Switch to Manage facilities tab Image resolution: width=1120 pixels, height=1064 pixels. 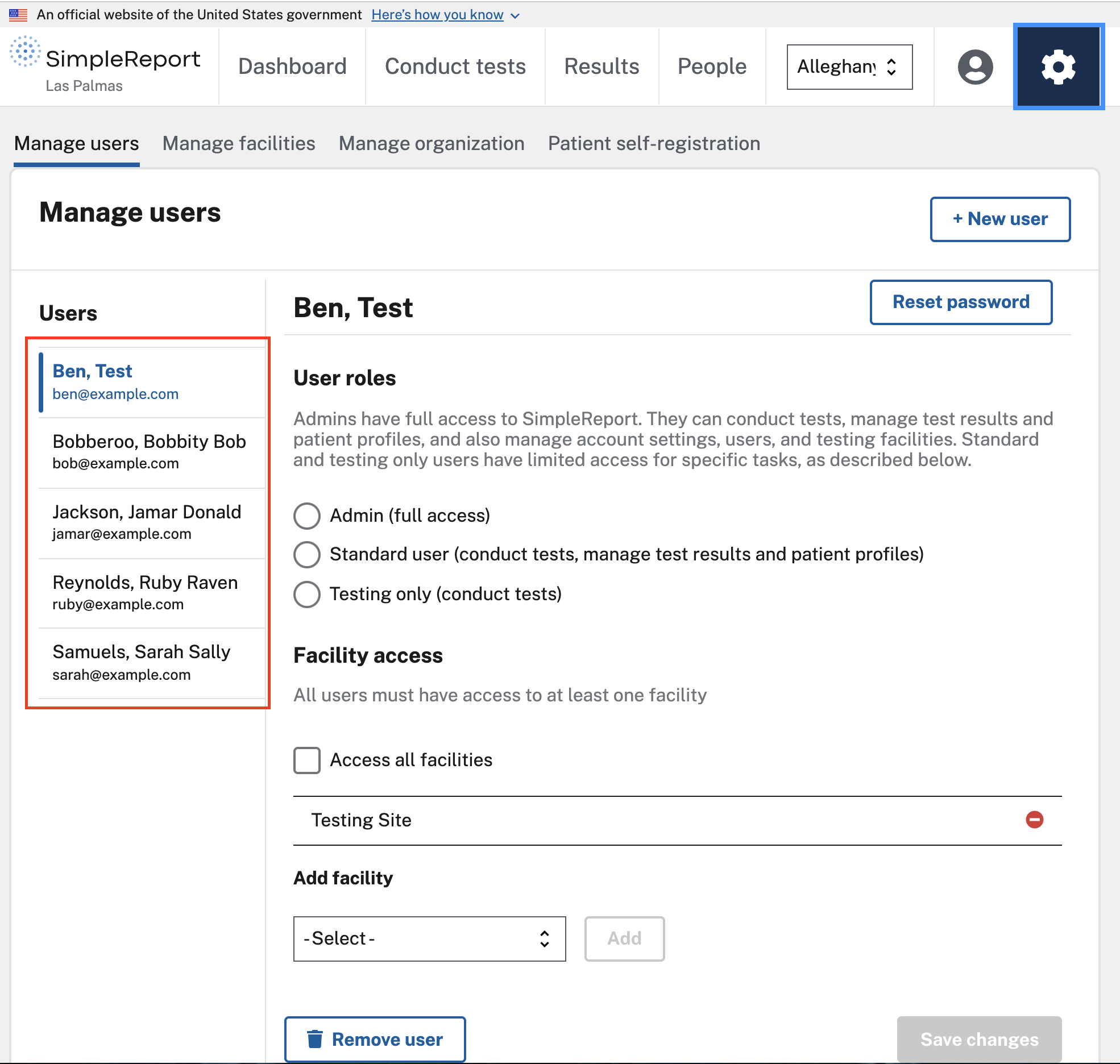tap(239, 144)
